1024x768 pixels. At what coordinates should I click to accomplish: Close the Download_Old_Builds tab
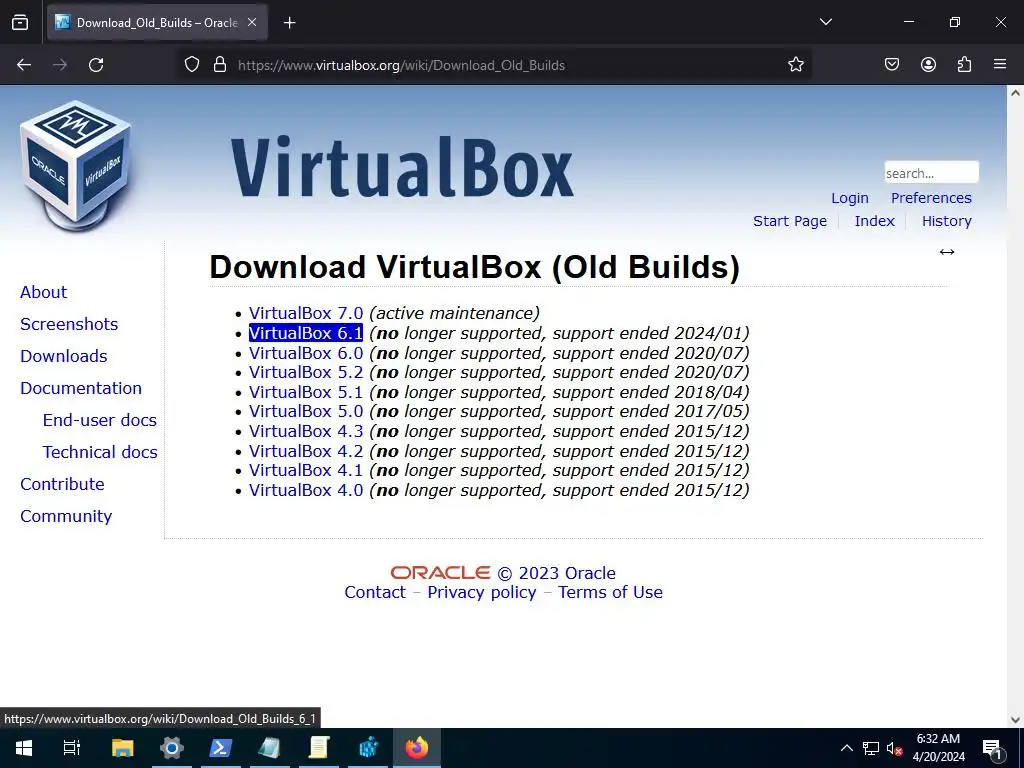point(252,22)
